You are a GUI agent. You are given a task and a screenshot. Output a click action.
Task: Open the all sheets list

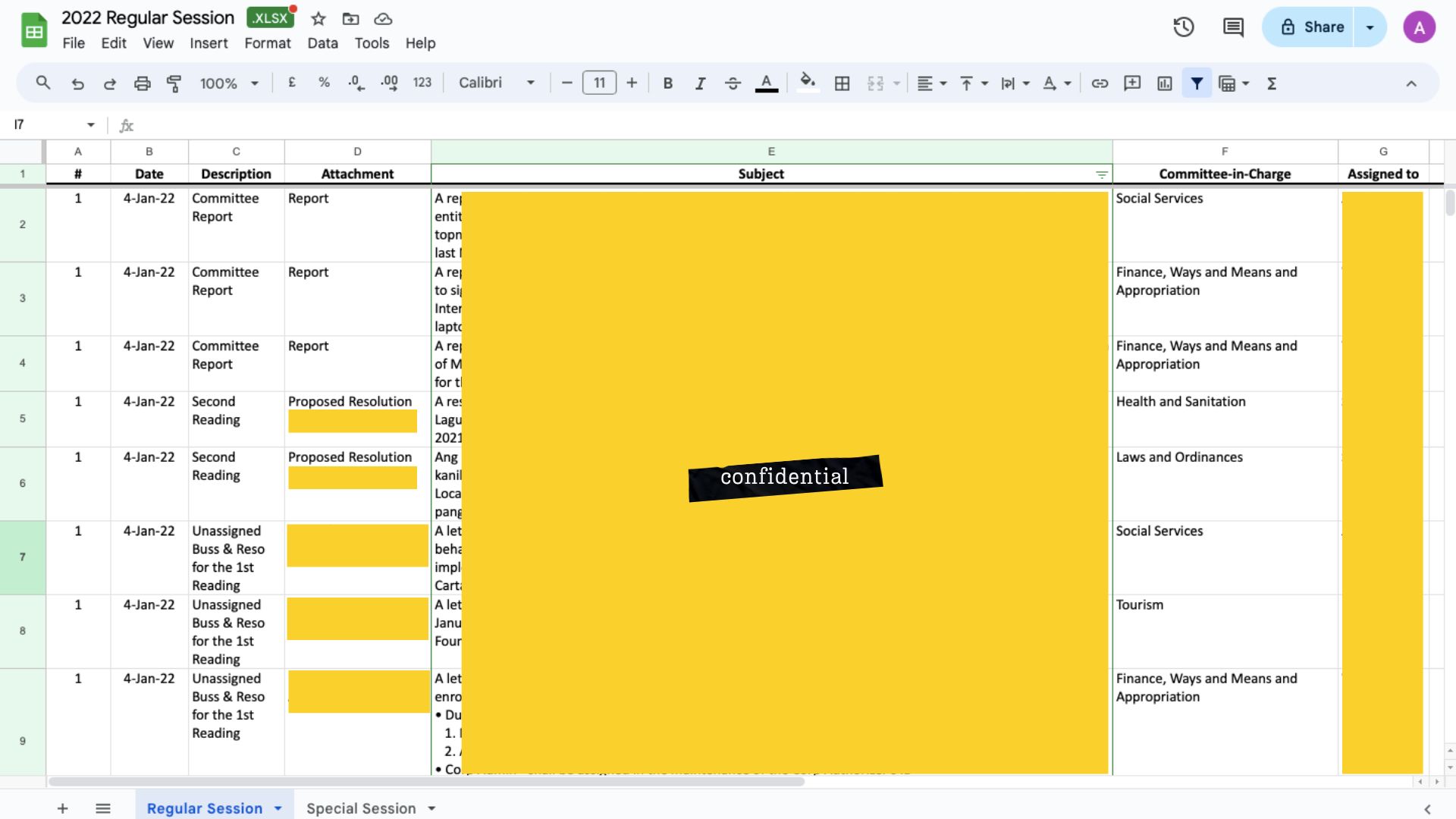point(103,808)
